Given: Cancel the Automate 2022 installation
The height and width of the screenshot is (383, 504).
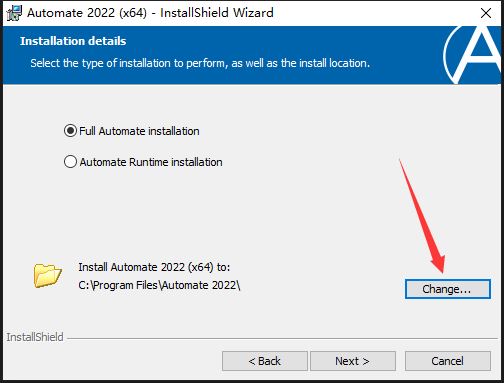Looking at the screenshot, I should click(x=448, y=361).
